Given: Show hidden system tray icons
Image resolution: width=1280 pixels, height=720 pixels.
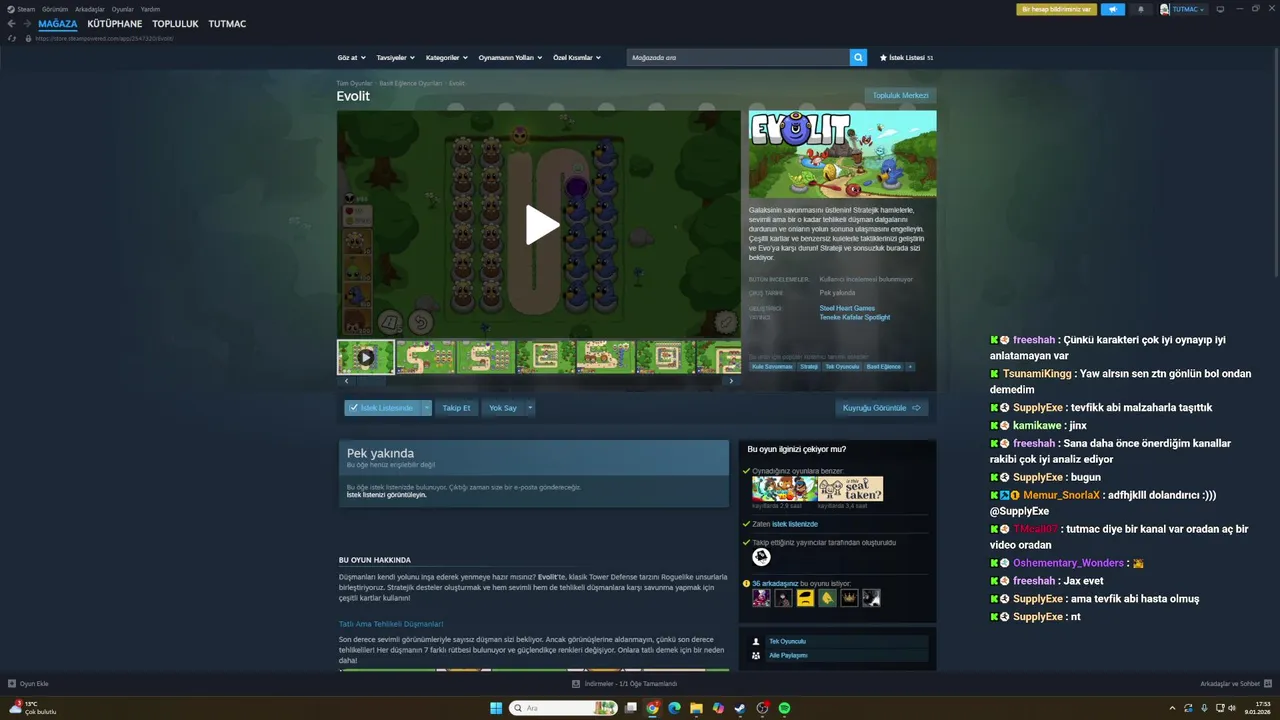Looking at the screenshot, I should coord(1172,708).
